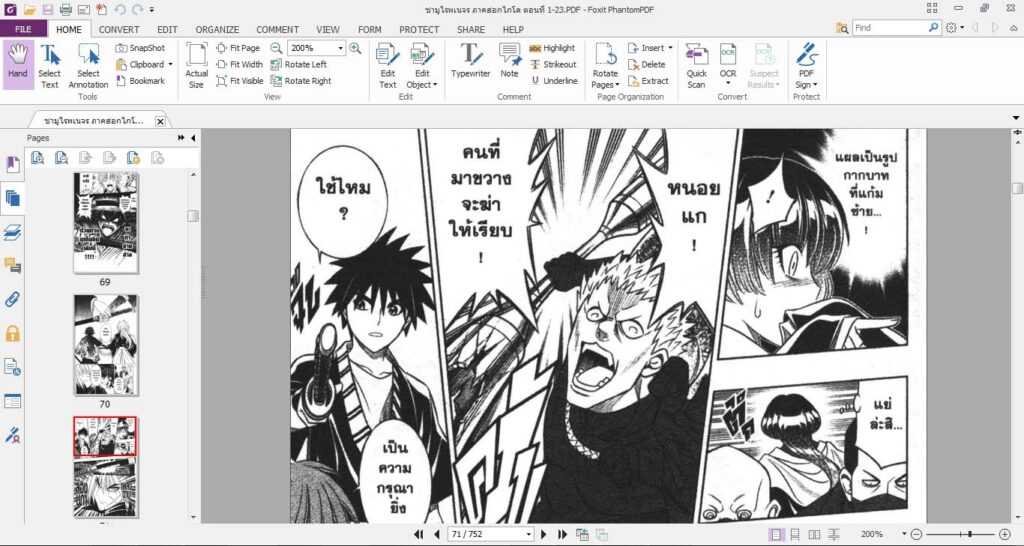Apply Strikeout markup tool
Viewport: 1024px width, 546px height.
553,64
